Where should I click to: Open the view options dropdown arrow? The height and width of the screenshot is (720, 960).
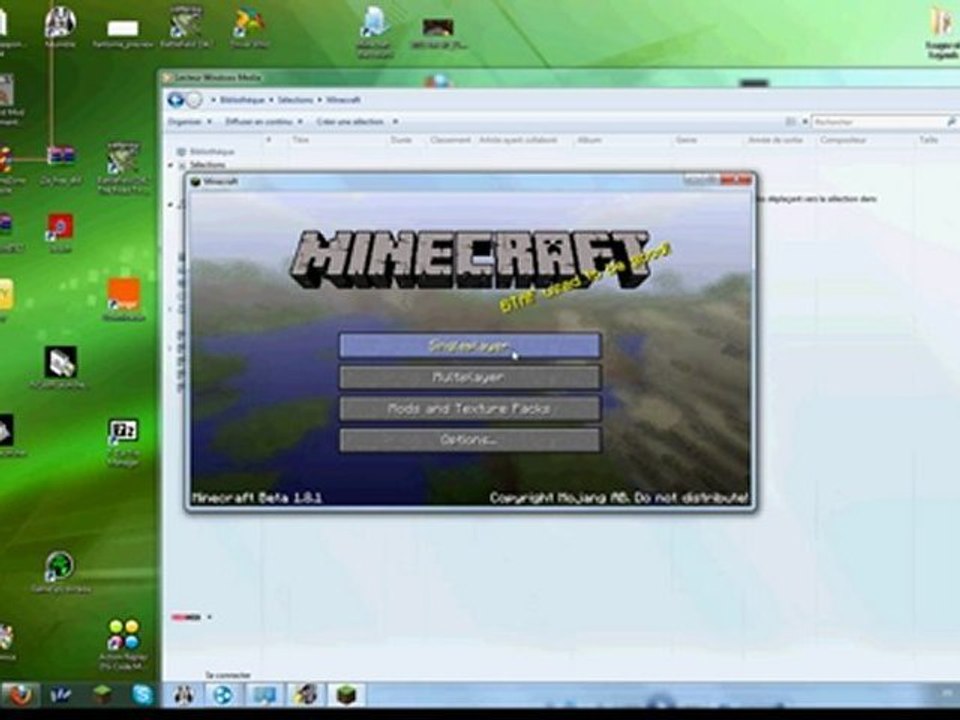804,122
